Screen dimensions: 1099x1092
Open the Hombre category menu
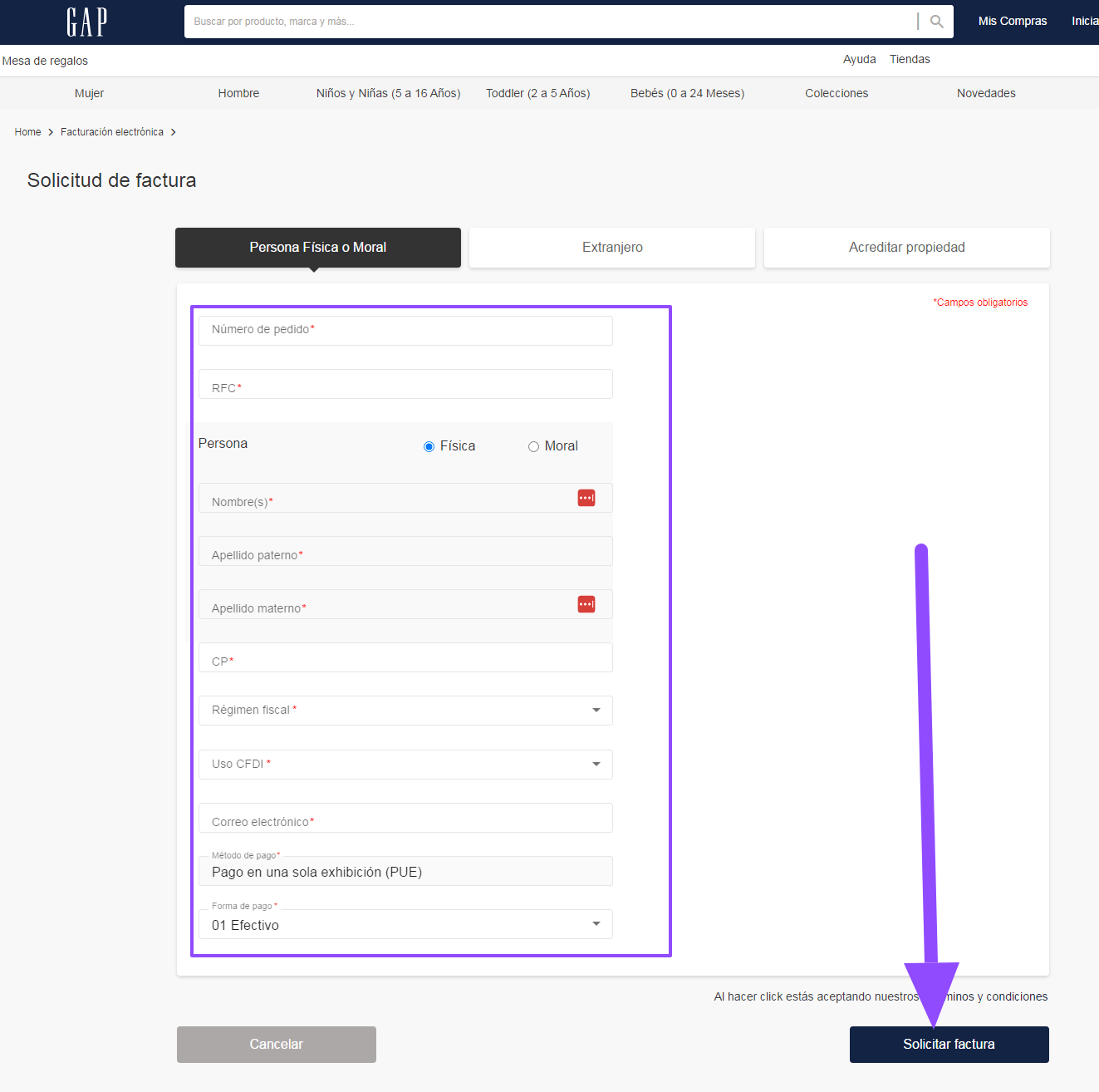tap(238, 93)
